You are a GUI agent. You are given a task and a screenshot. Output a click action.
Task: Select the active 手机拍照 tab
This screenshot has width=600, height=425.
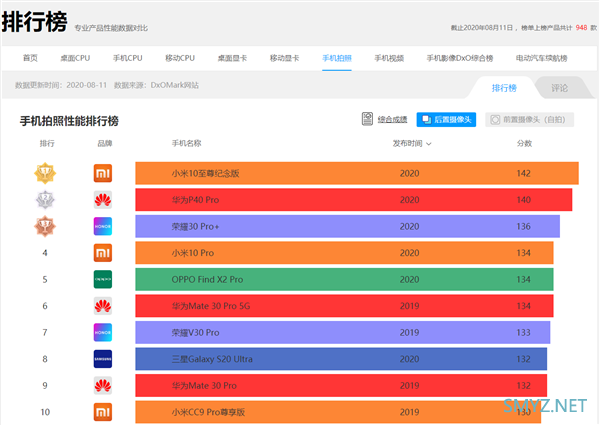(x=337, y=58)
